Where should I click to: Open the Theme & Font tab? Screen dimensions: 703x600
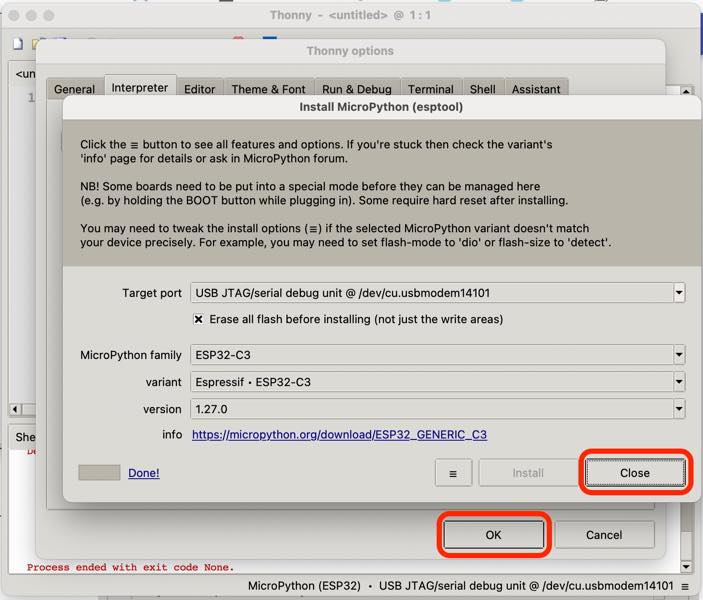pyautogui.click(x=268, y=89)
